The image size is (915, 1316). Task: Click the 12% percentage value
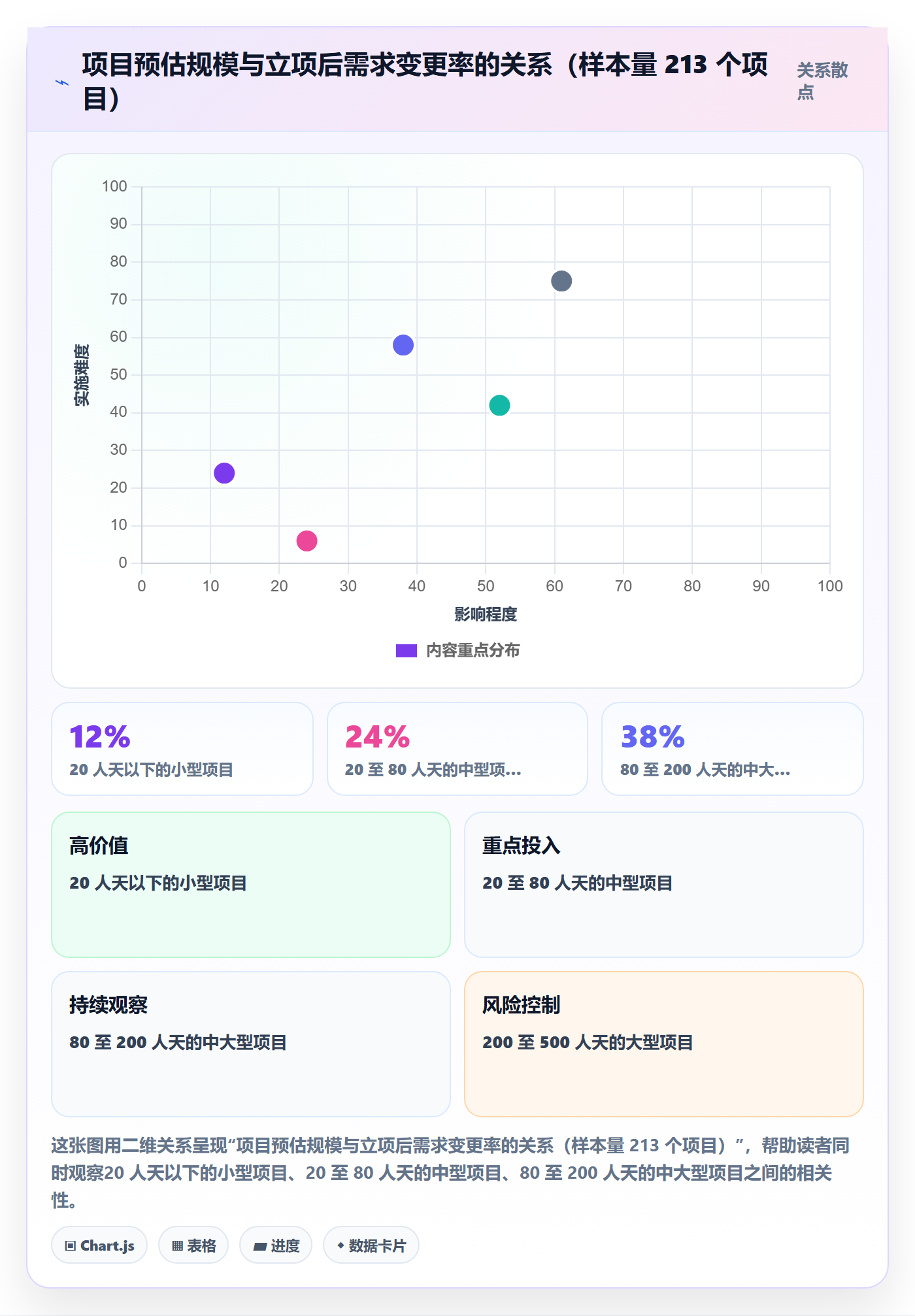pyautogui.click(x=100, y=737)
